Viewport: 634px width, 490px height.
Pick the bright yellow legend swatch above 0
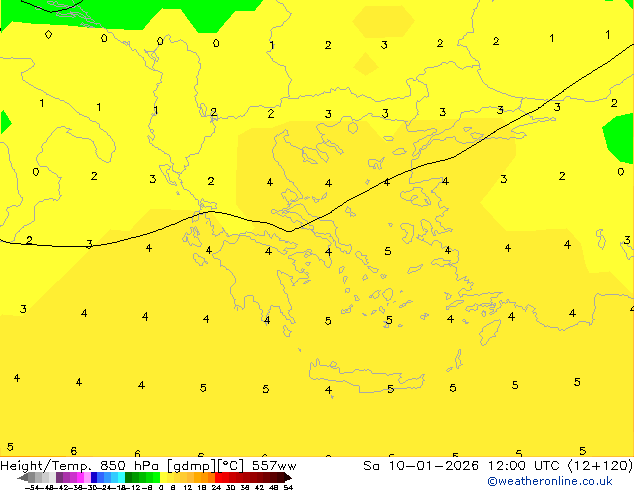(x=163, y=477)
